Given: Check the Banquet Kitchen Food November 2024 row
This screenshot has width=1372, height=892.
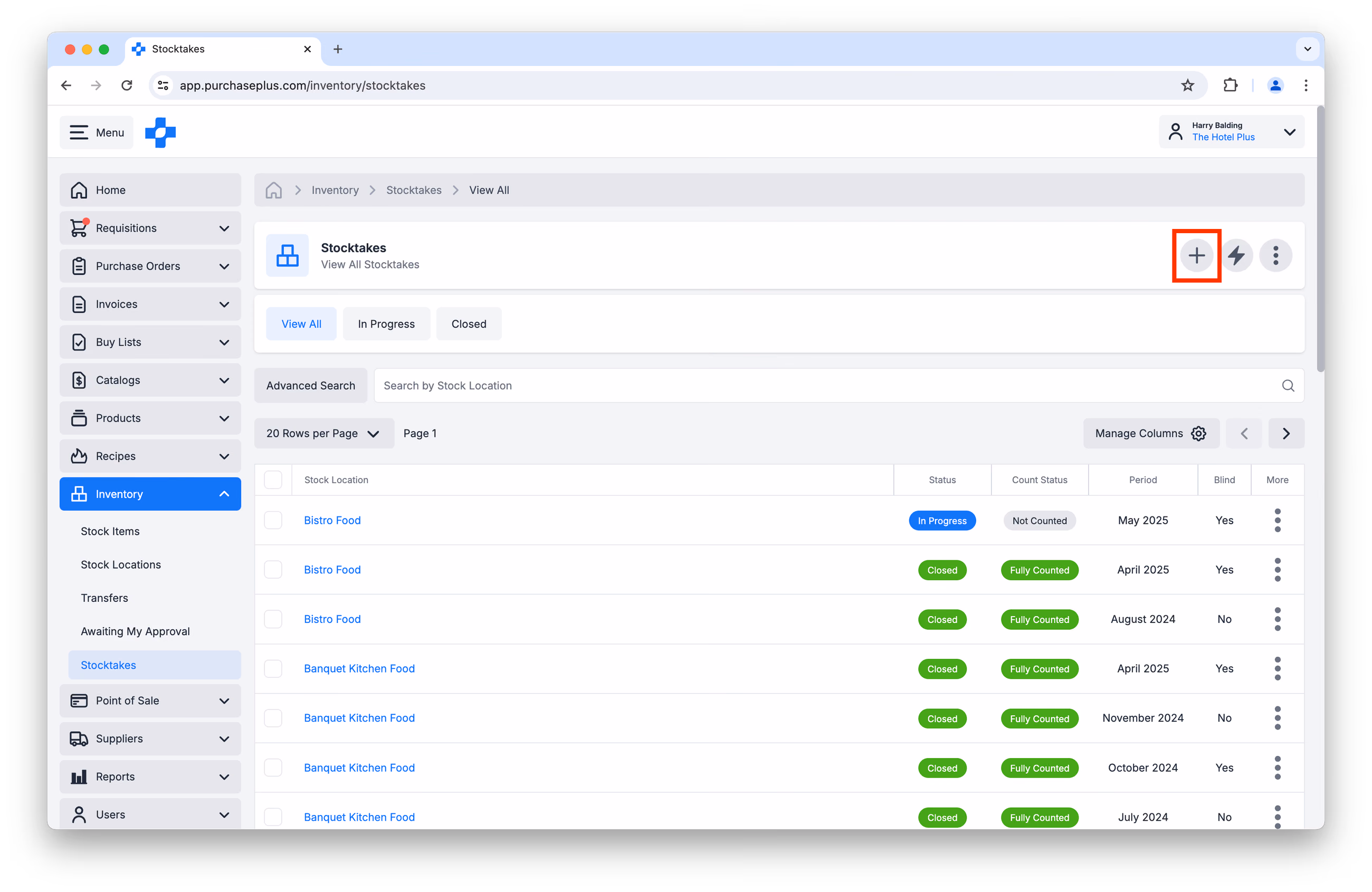Looking at the screenshot, I should pyautogui.click(x=273, y=718).
